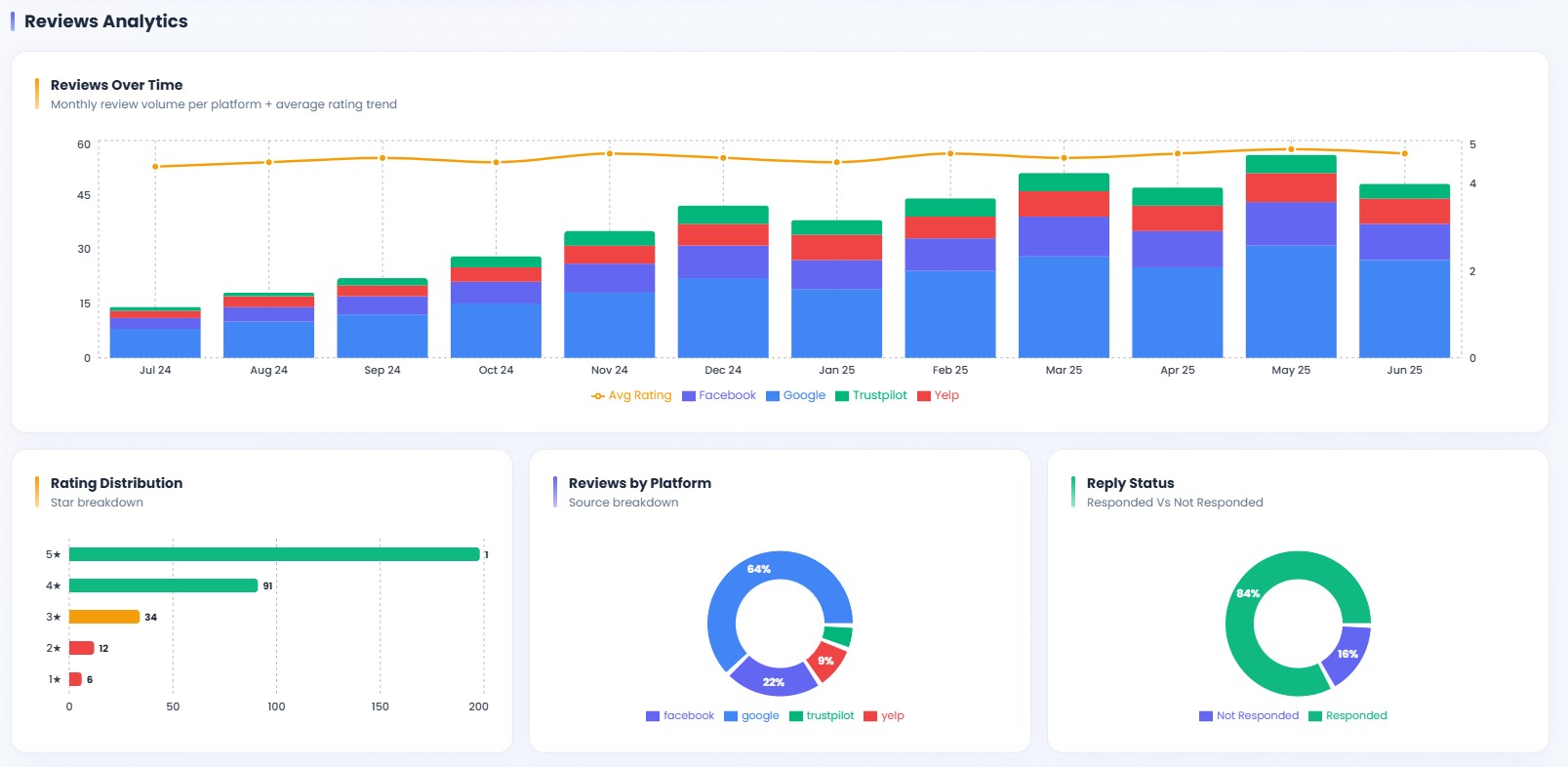Toggle Trustpilot series in Reviews Over Time legend
This screenshot has height=767, width=1568.
pos(871,395)
